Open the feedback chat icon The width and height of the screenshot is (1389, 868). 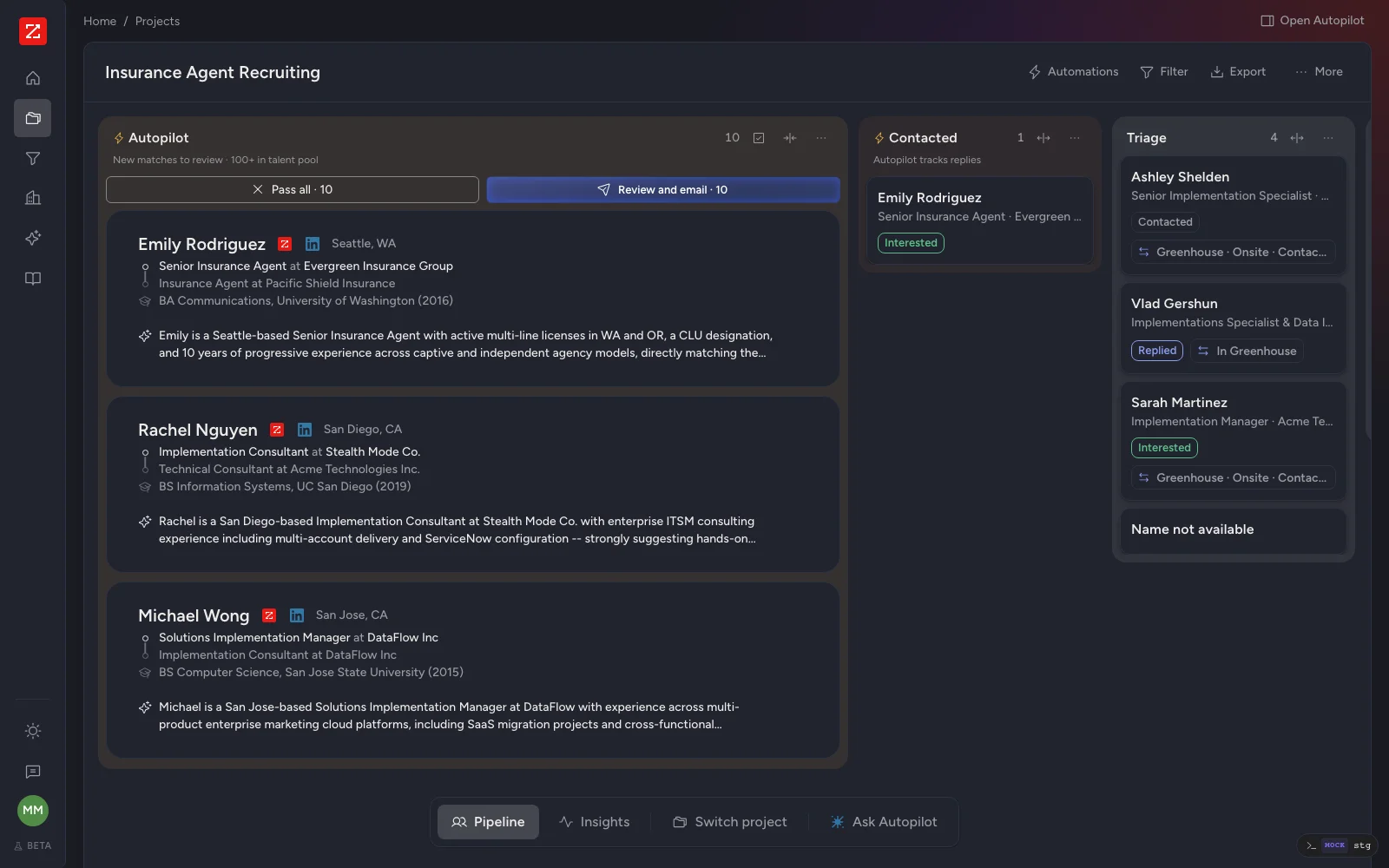[33, 772]
